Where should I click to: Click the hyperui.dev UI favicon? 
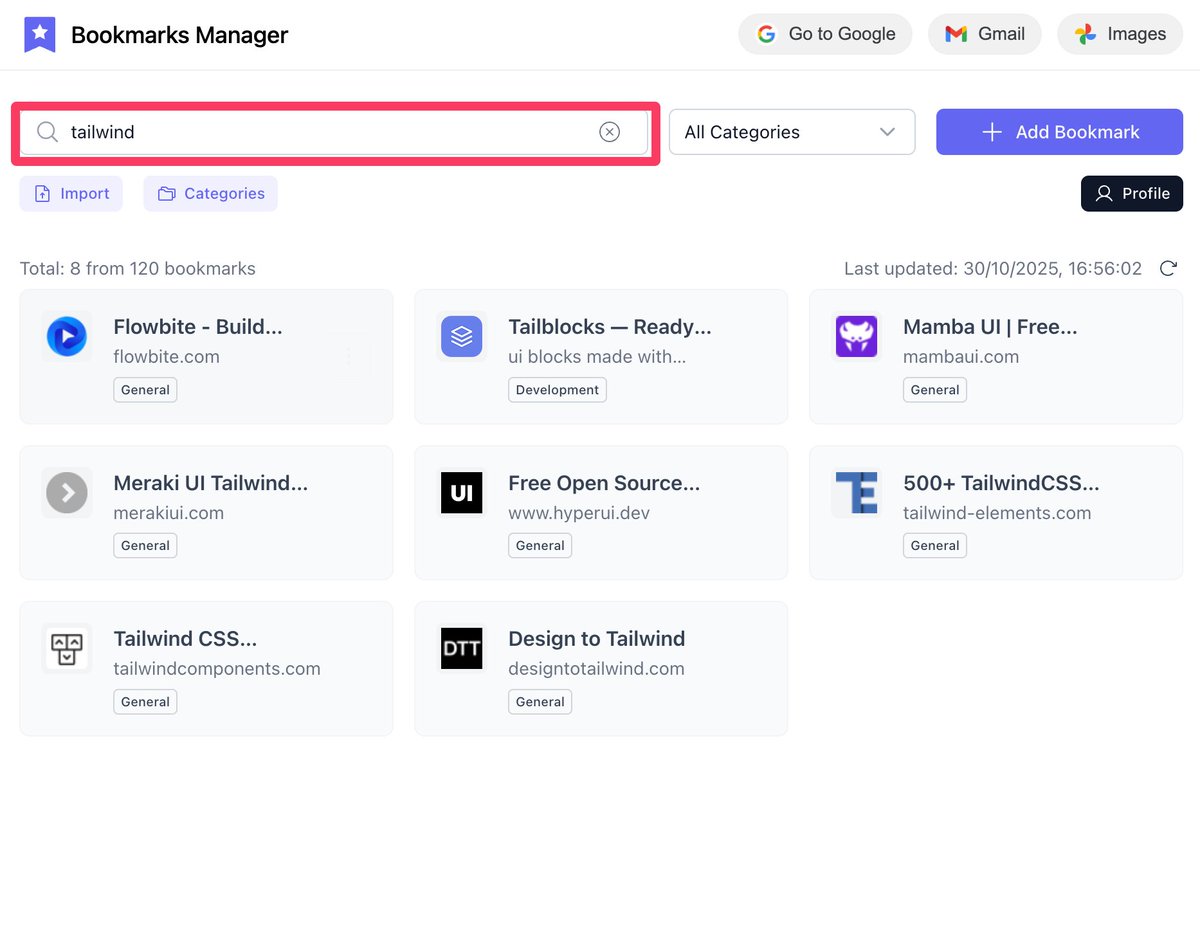[x=461, y=493]
